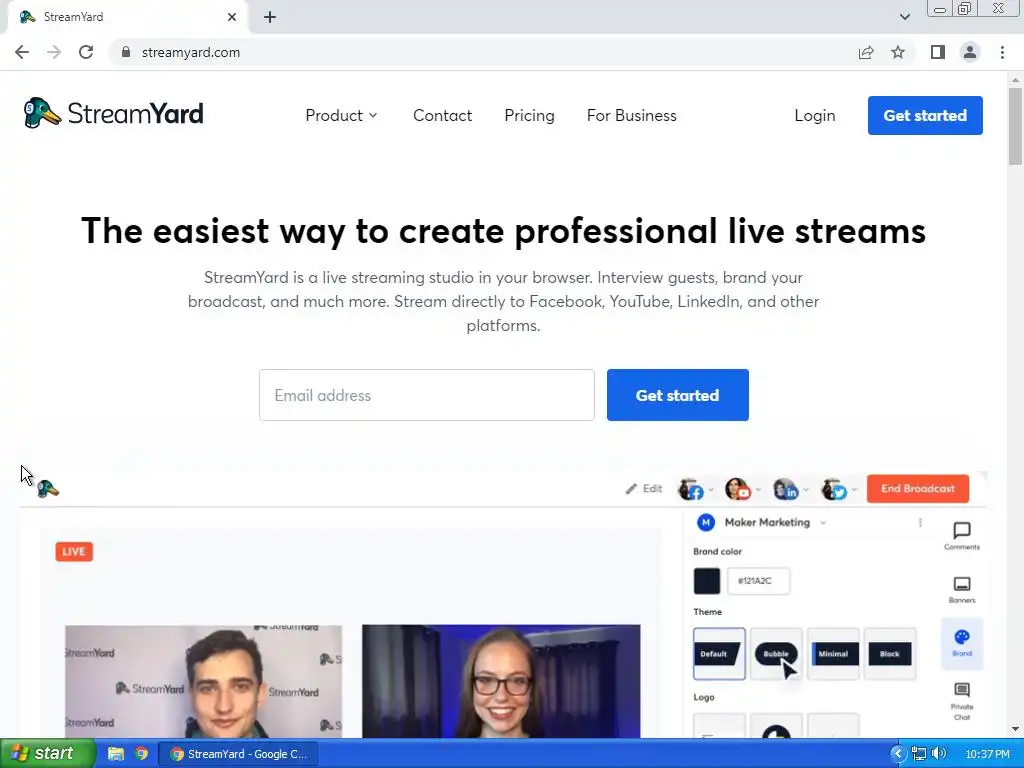Open a new tab with plus button
1024x768 pixels.
pyautogui.click(x=270, y=17)
